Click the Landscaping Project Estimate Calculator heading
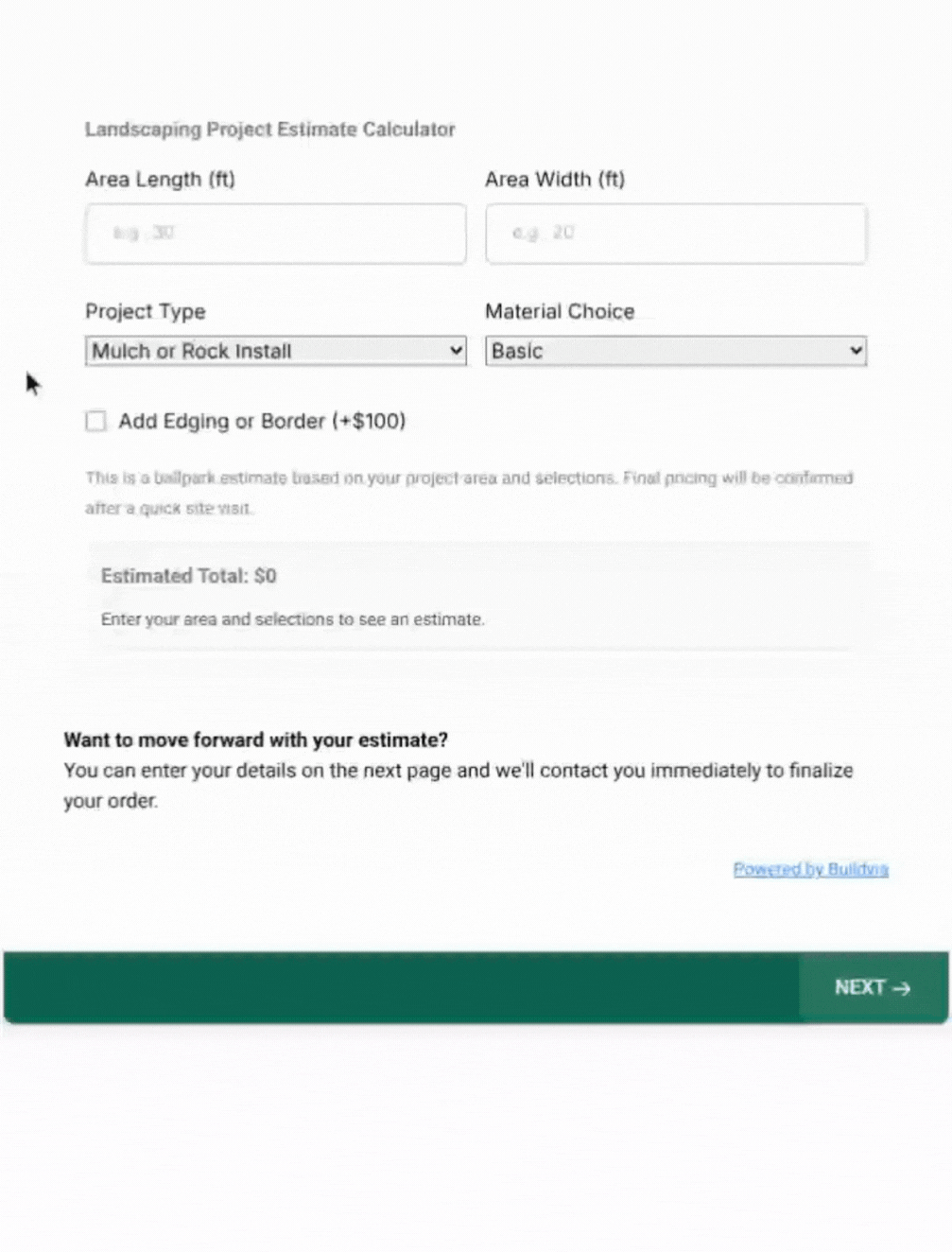The width and height of the screenshot is (952, 1252). pos(269,130)
